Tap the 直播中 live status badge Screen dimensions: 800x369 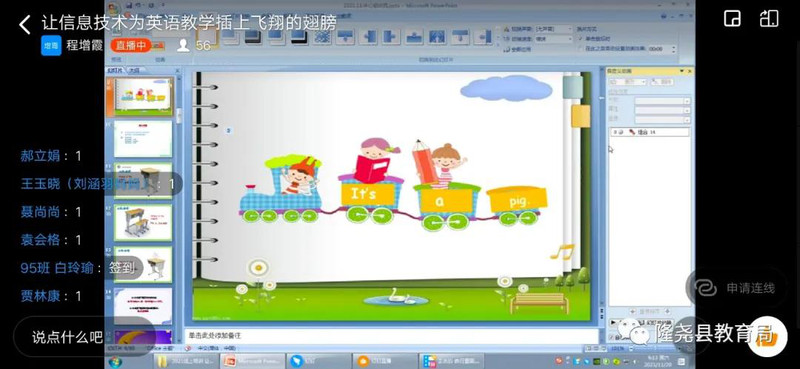tap(131, 45)
